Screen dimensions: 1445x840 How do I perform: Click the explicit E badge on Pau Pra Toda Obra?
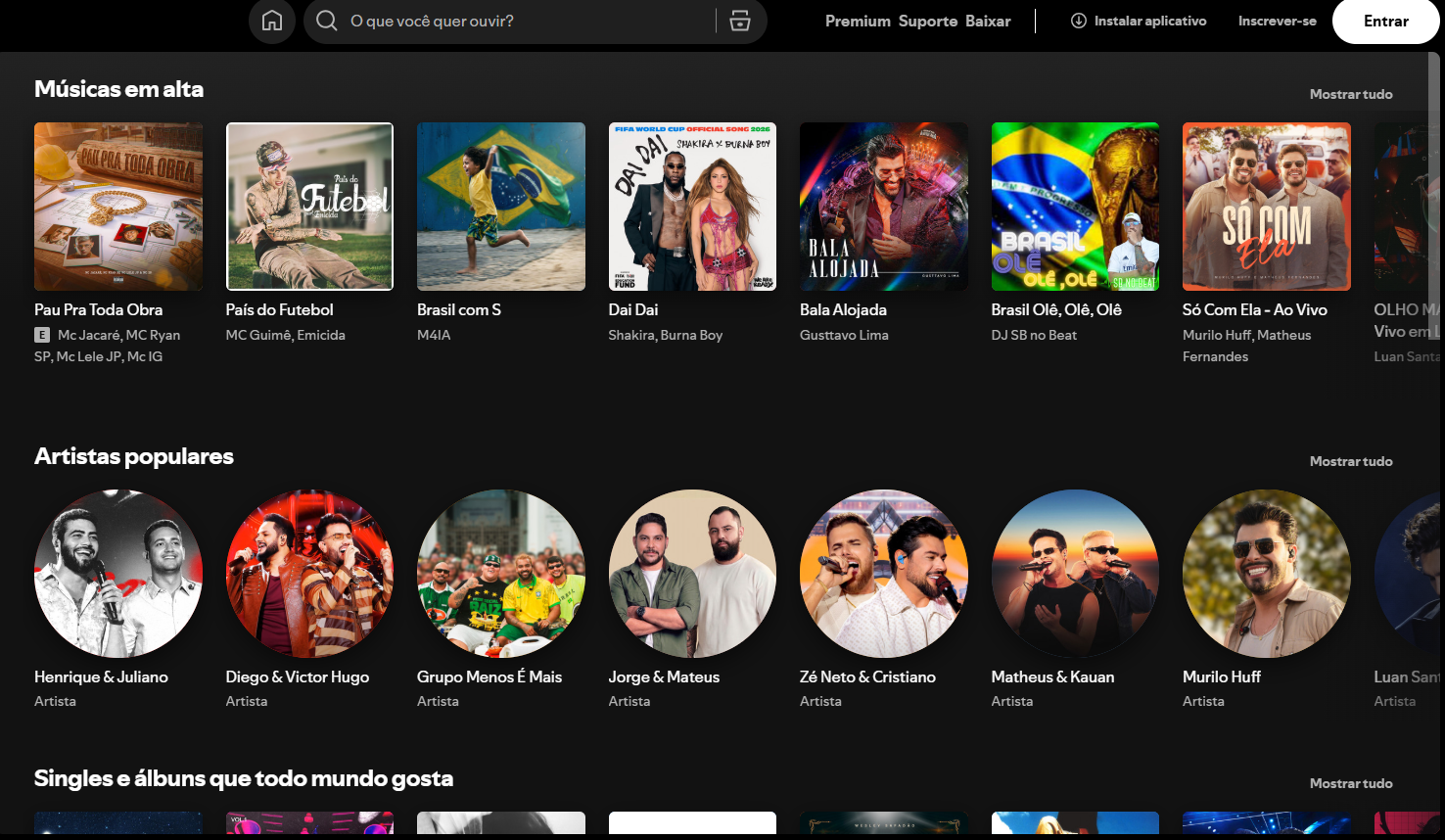pos(42,335)
